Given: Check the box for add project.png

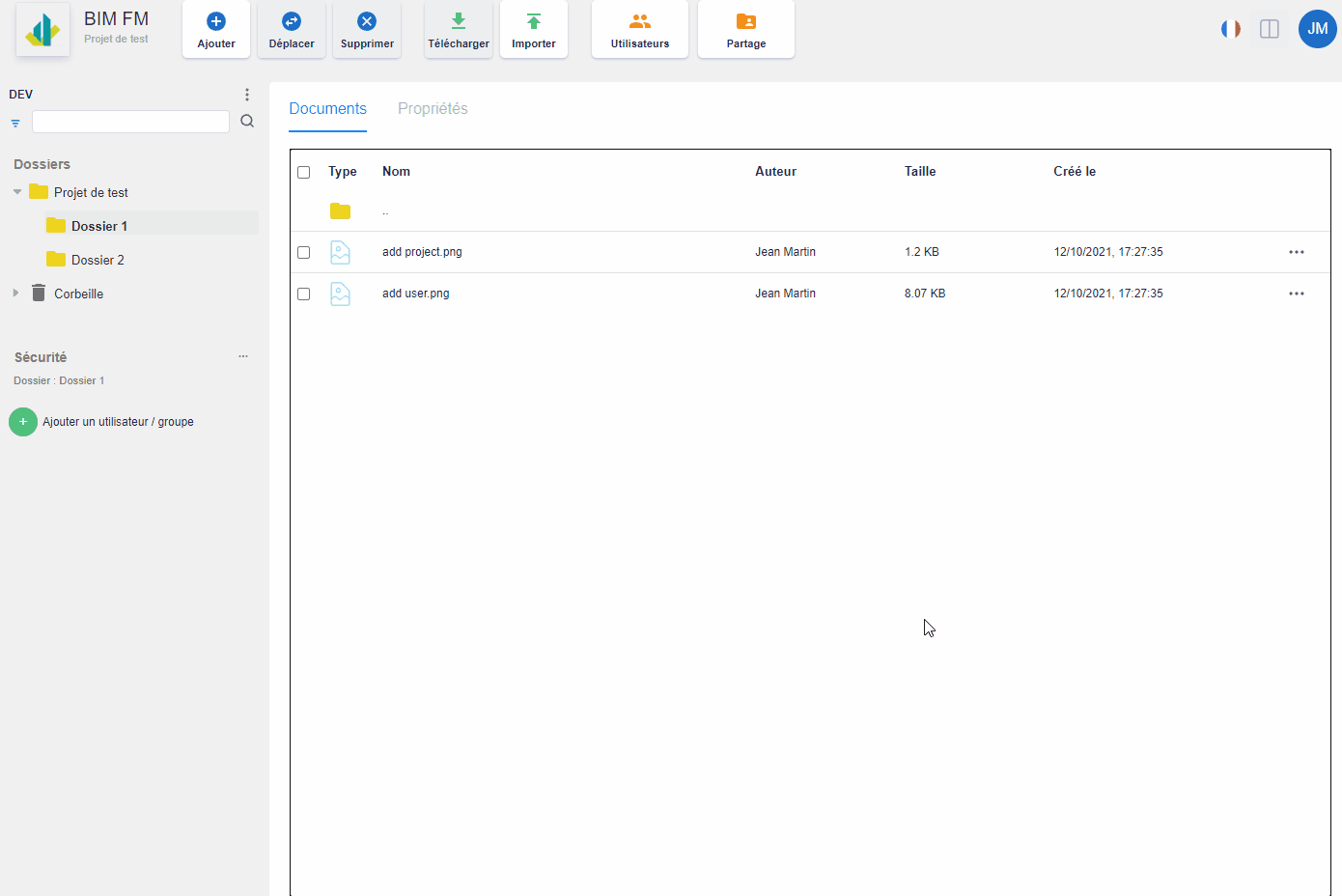Looking at the screenshot, I should tap(304, 252).
